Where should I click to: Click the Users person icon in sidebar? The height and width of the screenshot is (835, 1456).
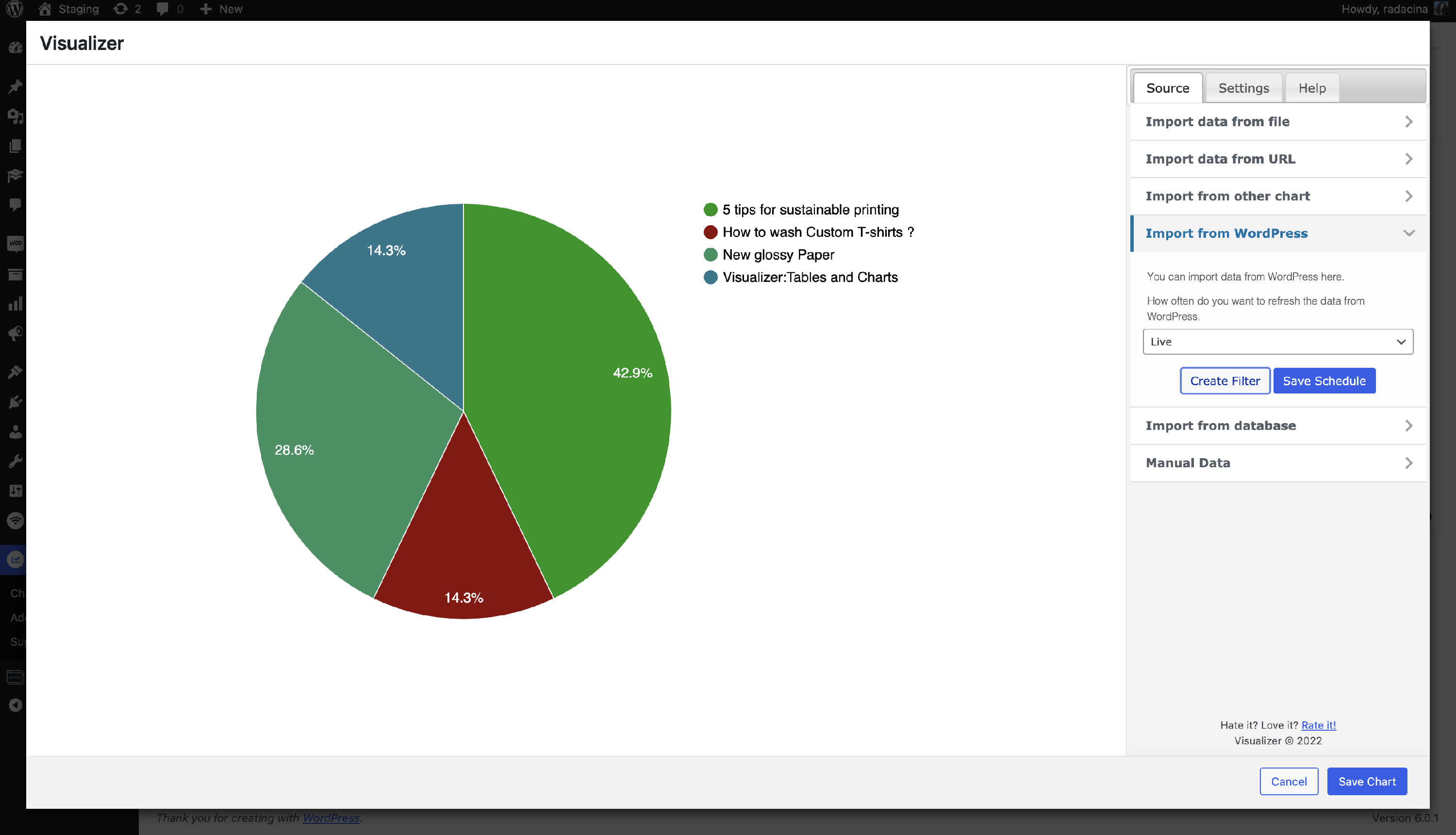[16, 431]
